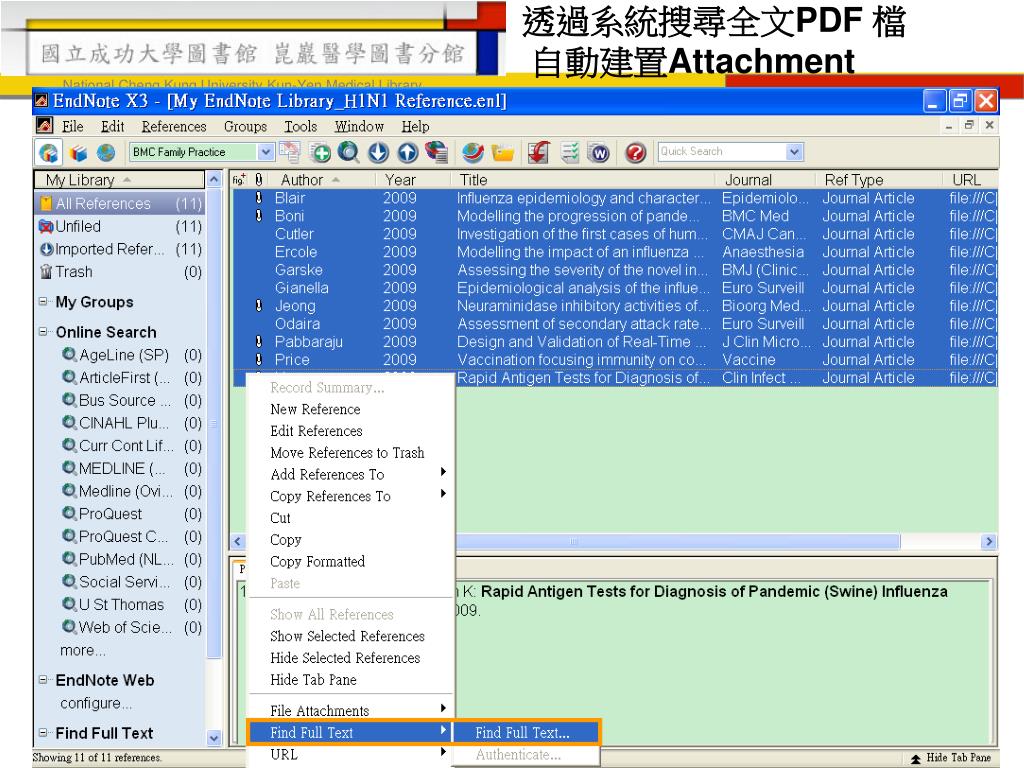Select the Imported References group
Image resolution: width=1024 pixels, height=768 pixels.
[120, 249]
